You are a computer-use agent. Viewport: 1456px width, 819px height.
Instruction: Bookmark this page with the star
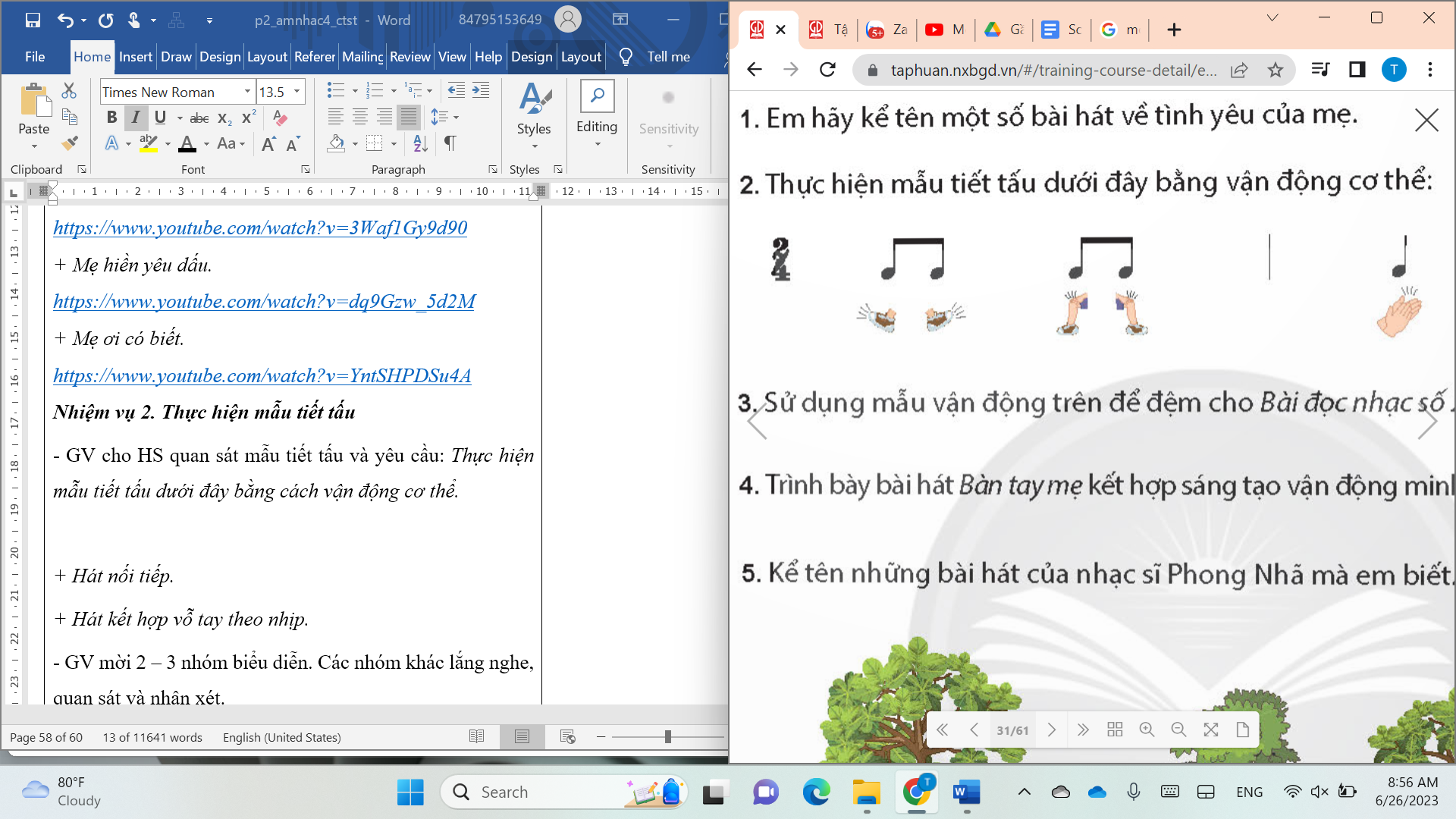tap(1276, 70)
